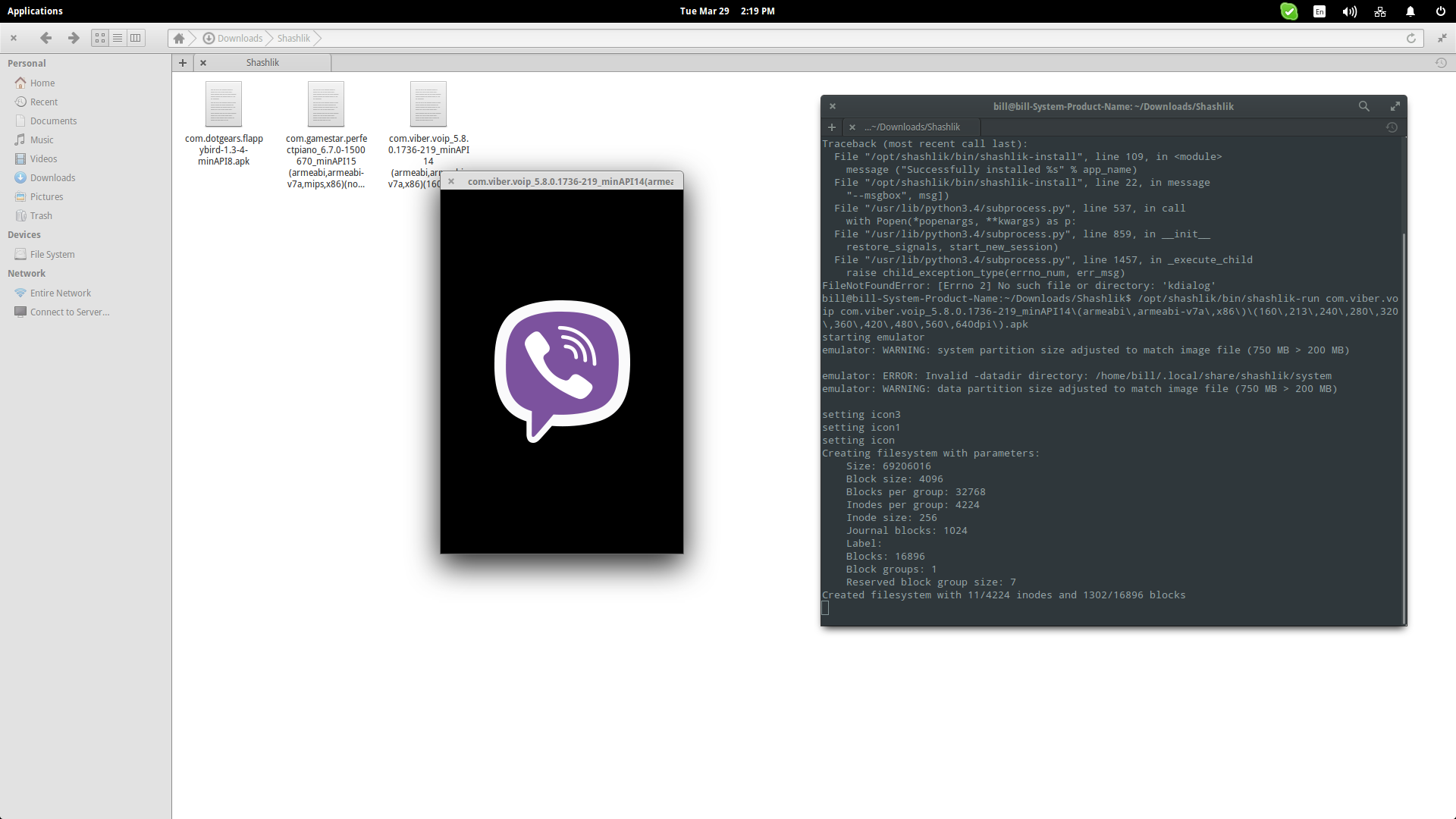Open Music in the sidebar

(42, 140)
